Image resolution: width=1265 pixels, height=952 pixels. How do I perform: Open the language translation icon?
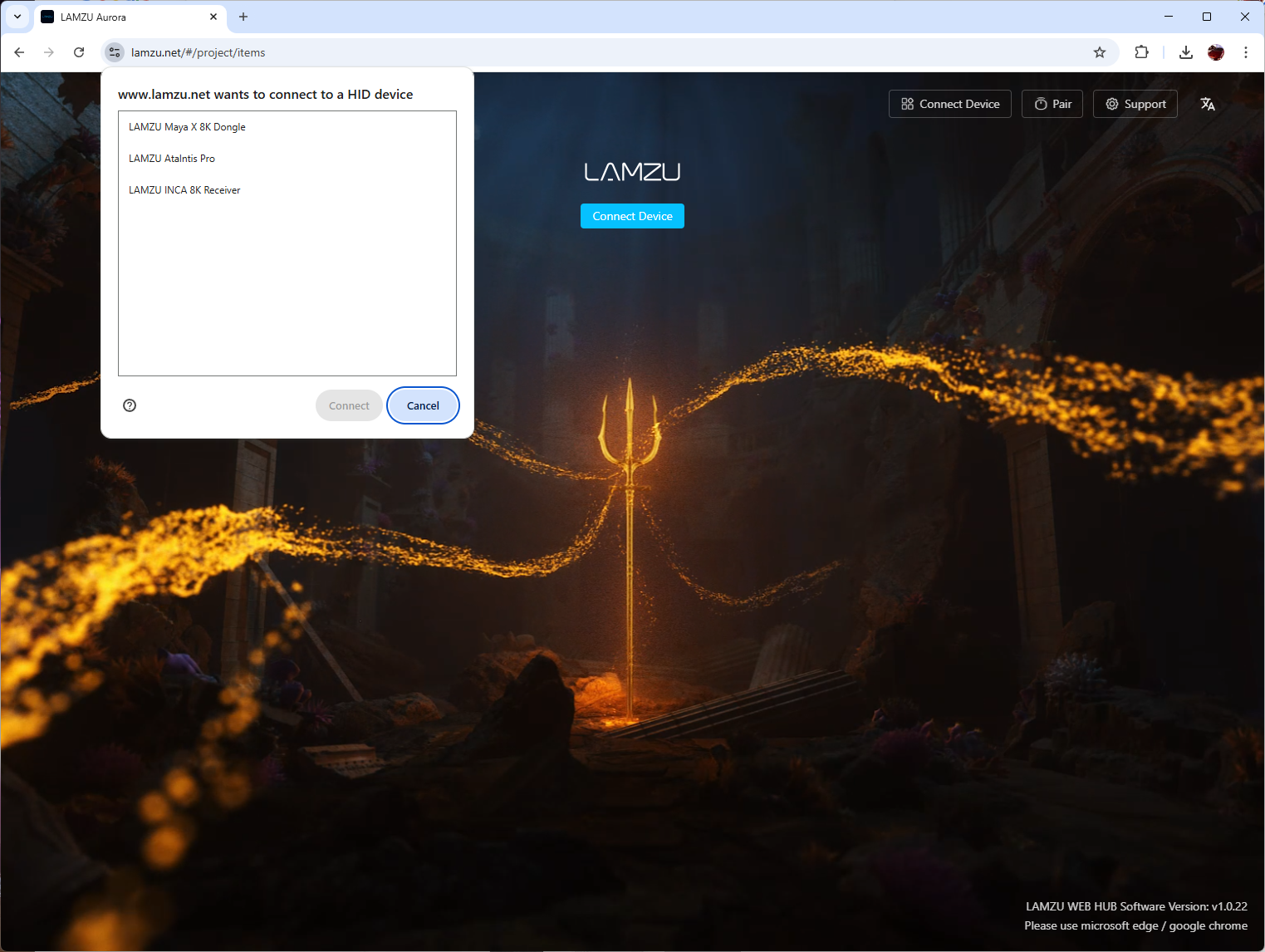tap(1208, 104)
